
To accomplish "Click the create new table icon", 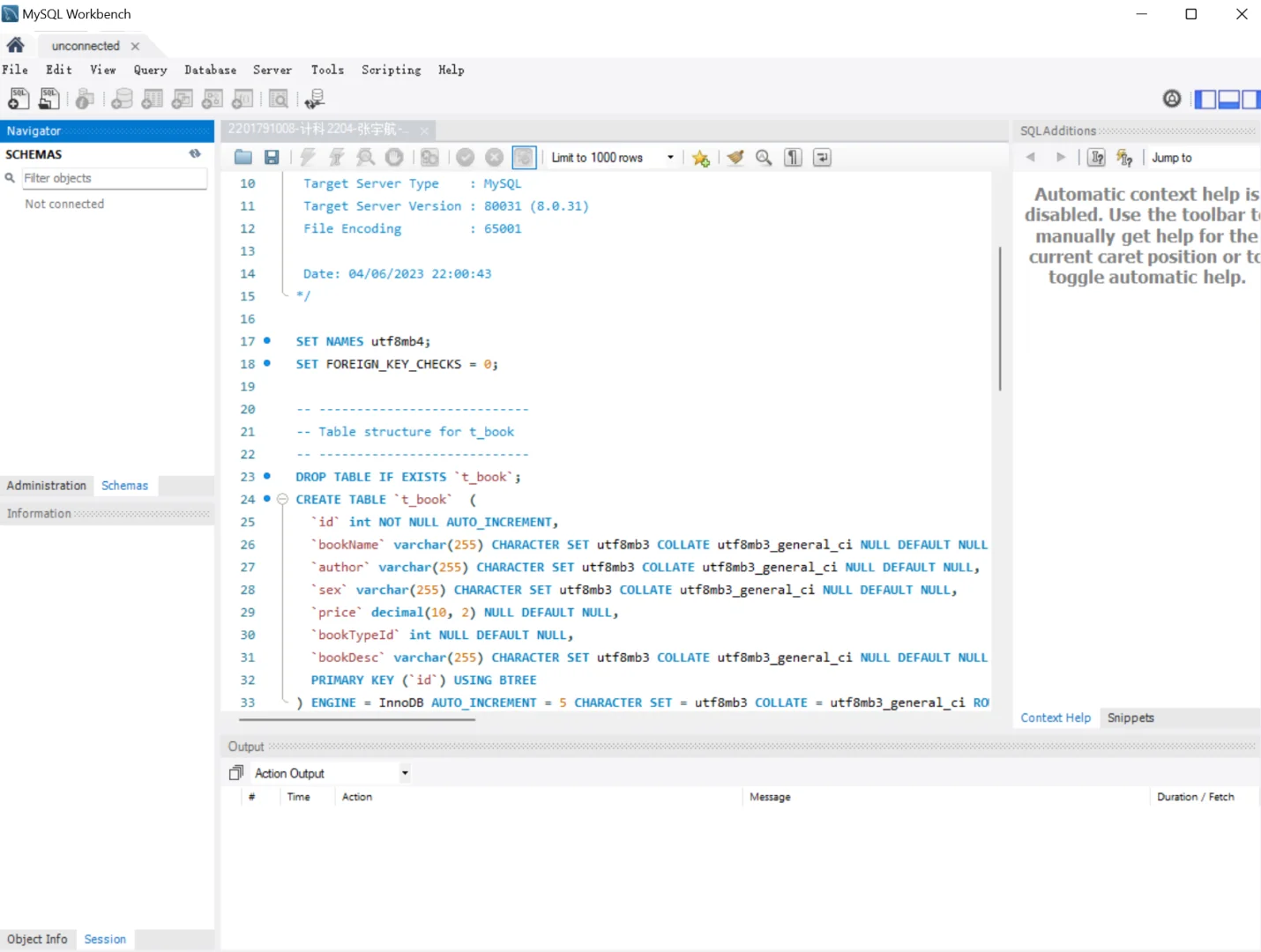I will click(153, 99).
